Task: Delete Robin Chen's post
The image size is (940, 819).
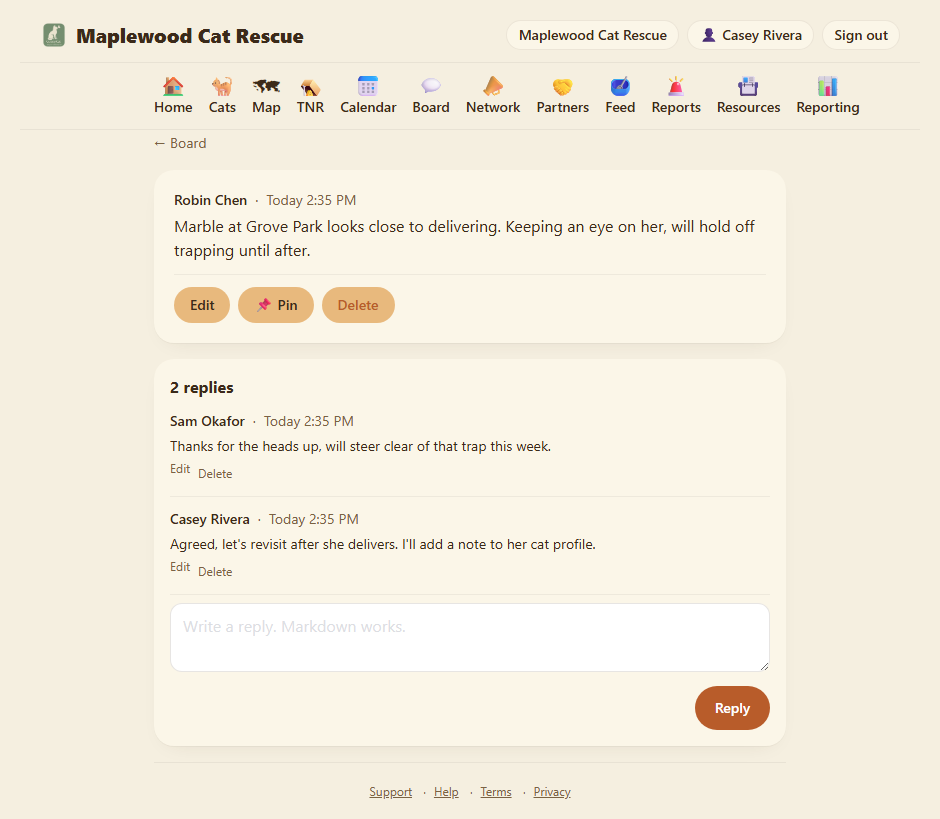Action: [x=358, y=305]
